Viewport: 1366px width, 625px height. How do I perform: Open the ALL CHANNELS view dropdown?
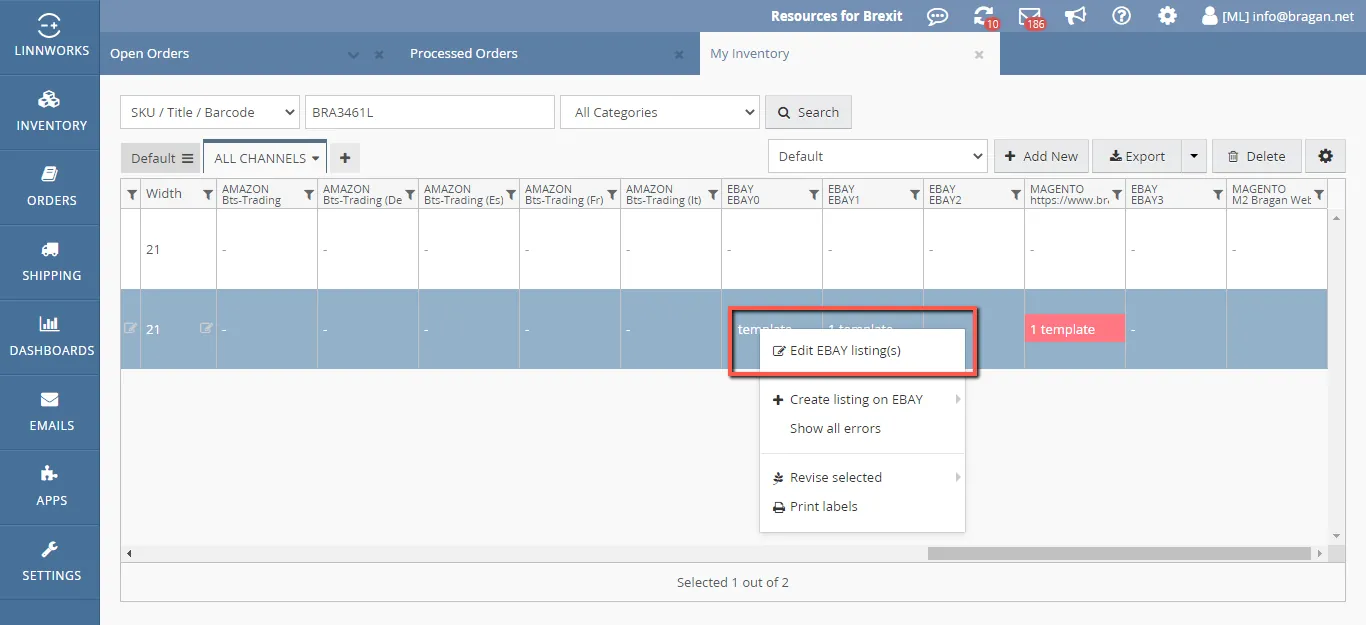point(266,158)
